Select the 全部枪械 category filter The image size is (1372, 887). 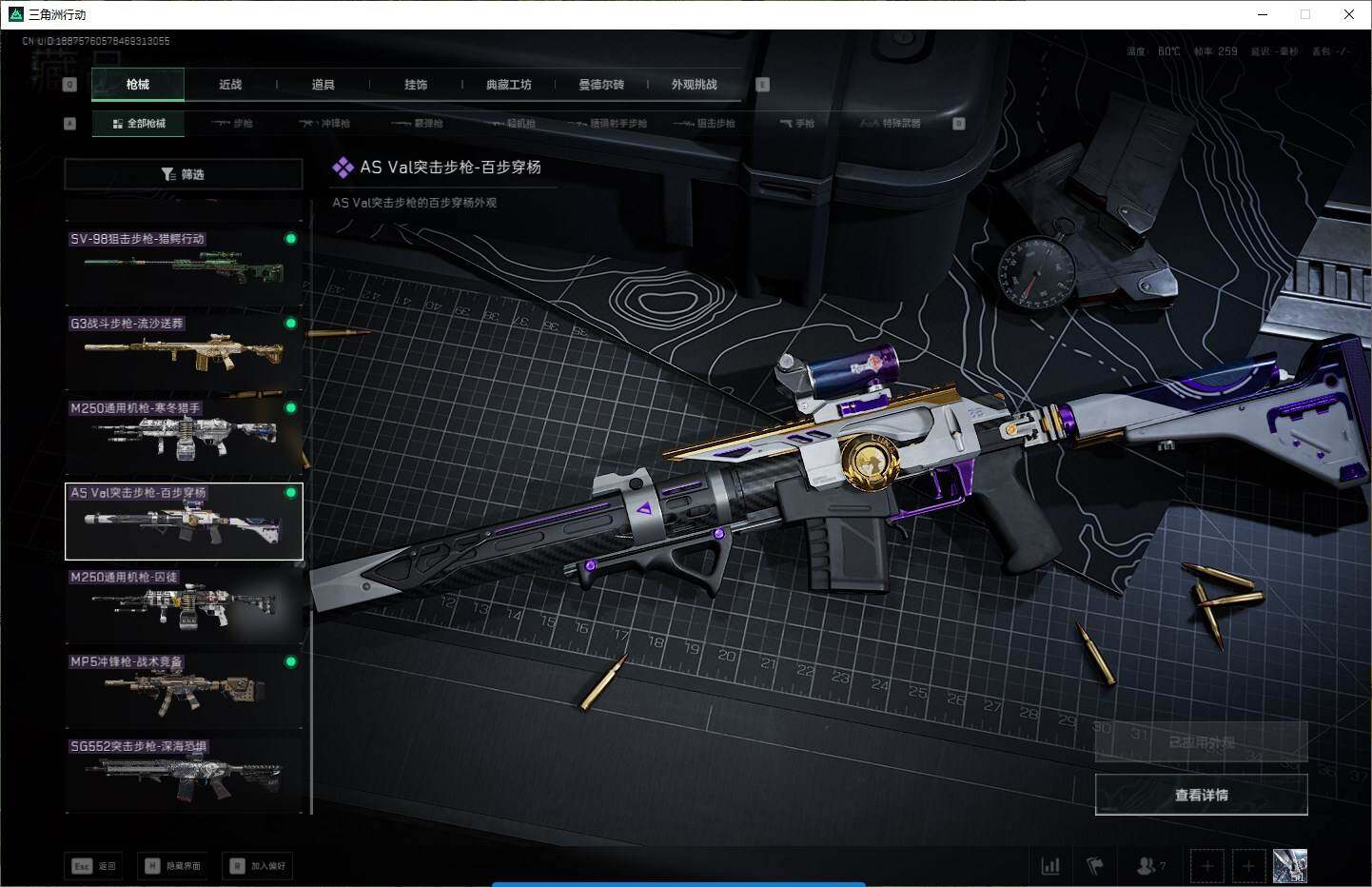coord(139,124)
